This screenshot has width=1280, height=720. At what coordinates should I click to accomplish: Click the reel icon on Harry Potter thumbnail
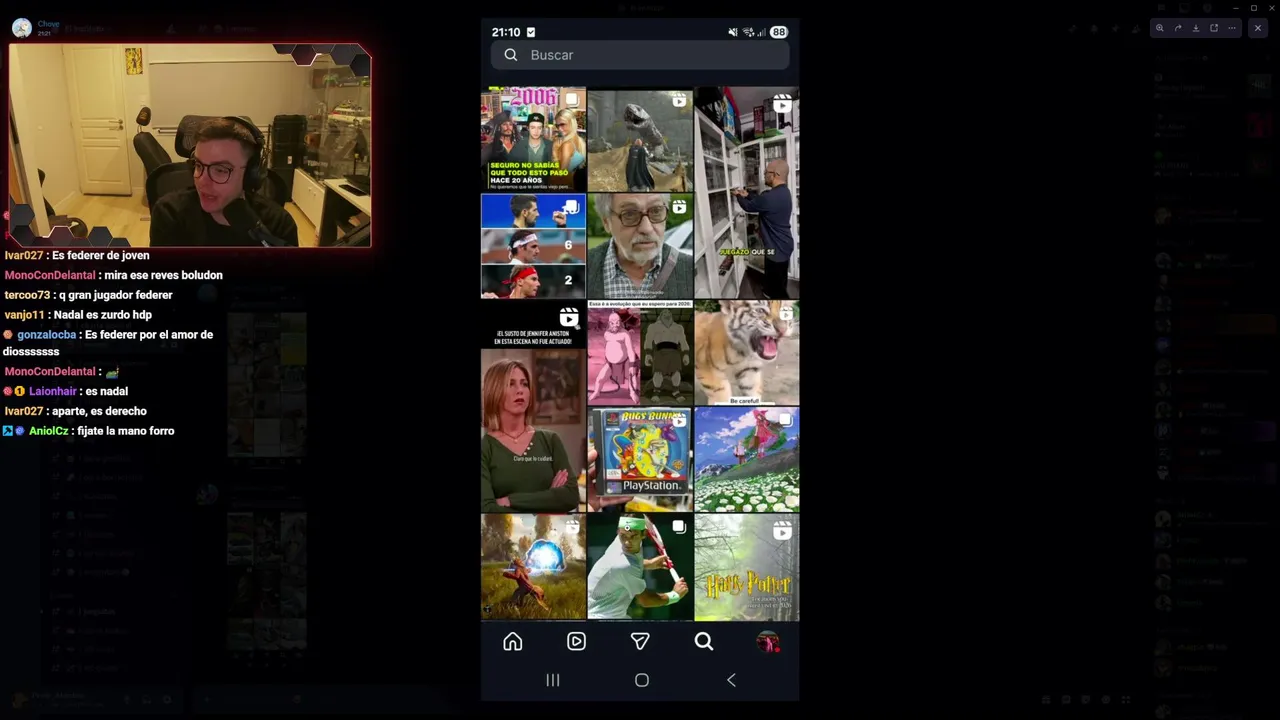click(x=782, y=531)
